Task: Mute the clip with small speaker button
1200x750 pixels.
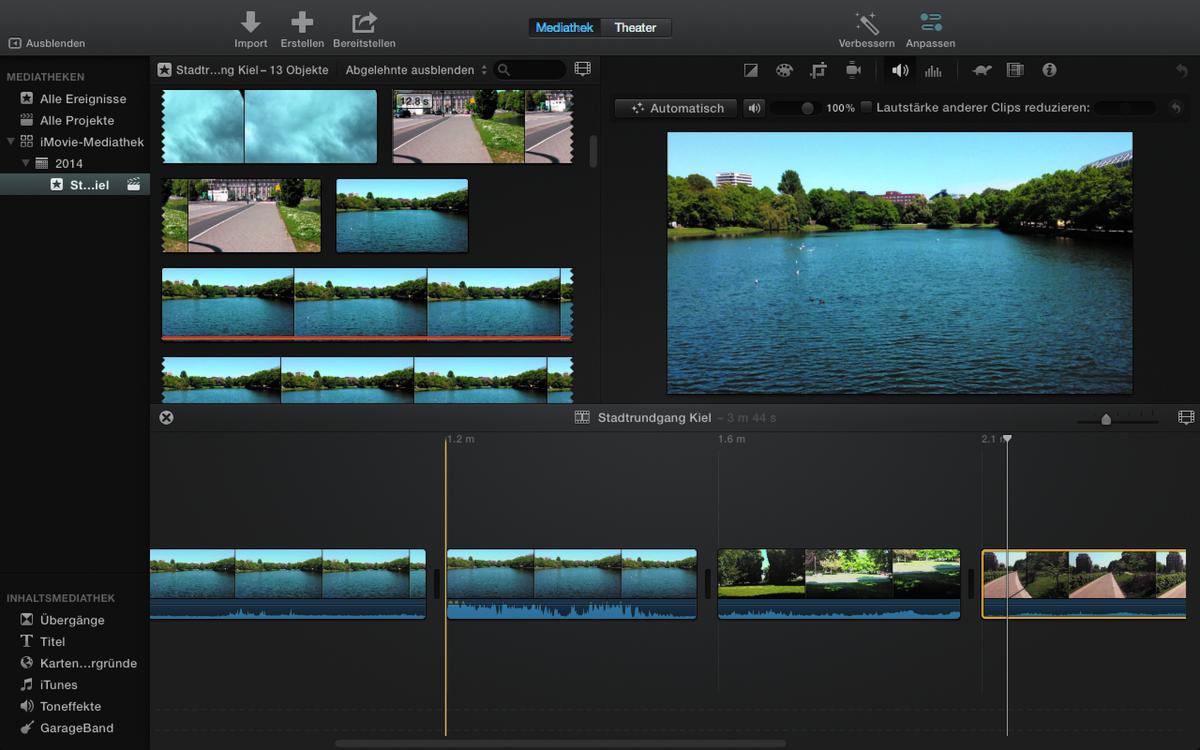Action: (x=754, y=108)
